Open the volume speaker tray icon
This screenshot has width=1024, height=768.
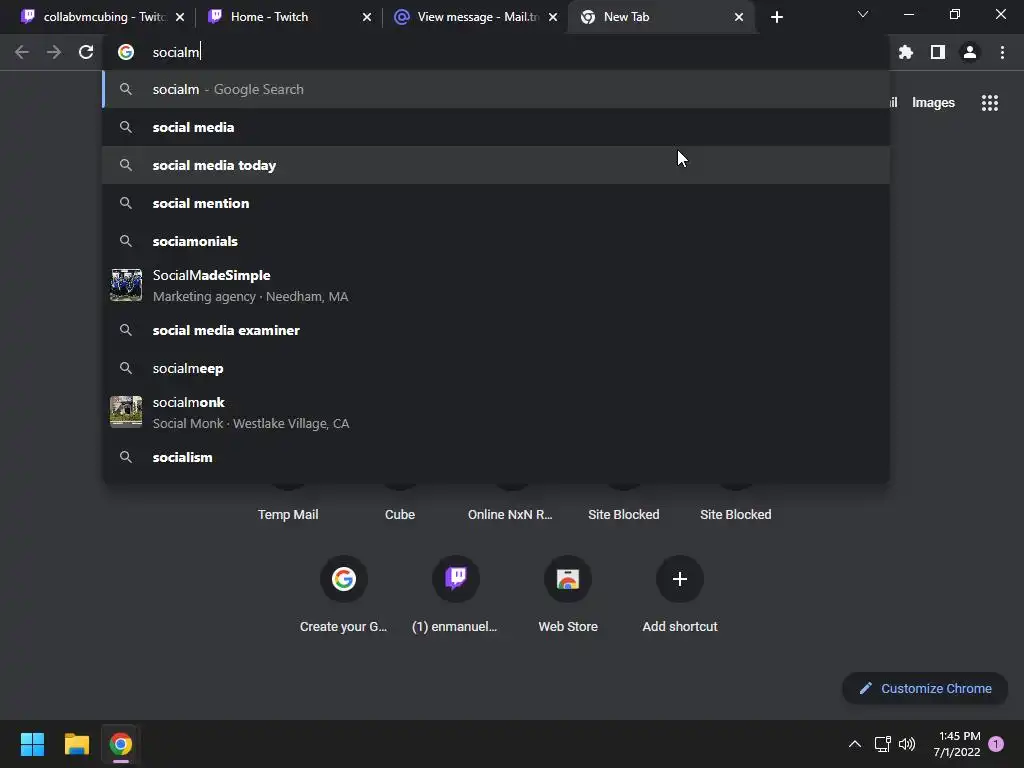(x=907, y=744)
